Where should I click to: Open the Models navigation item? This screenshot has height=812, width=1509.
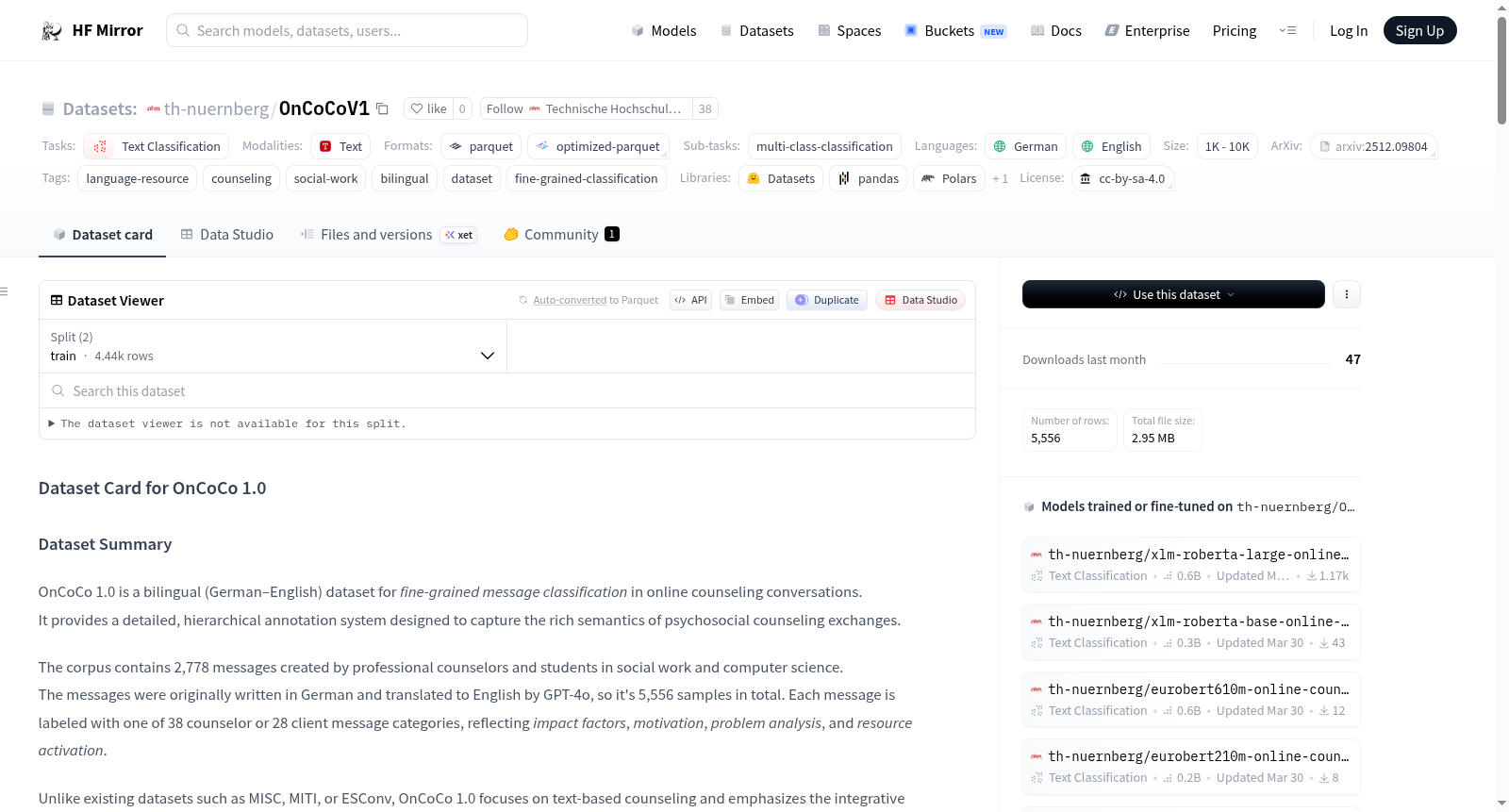[664, 31]
